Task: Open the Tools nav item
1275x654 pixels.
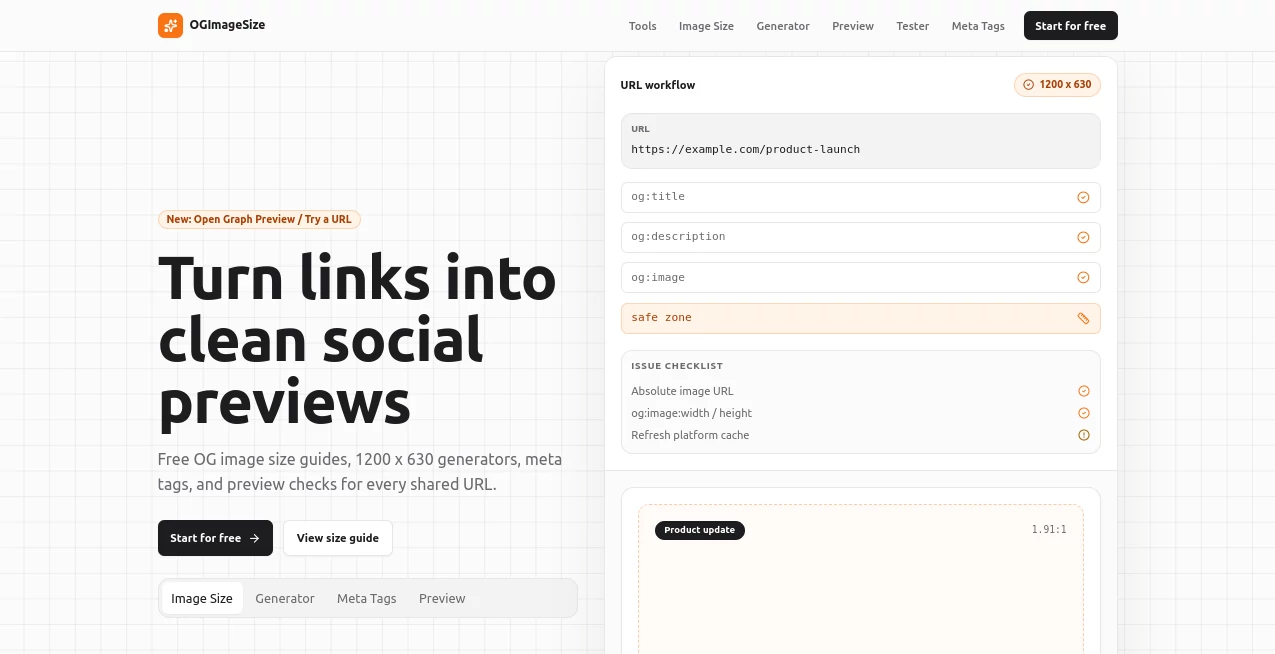Action: point(643,26)
